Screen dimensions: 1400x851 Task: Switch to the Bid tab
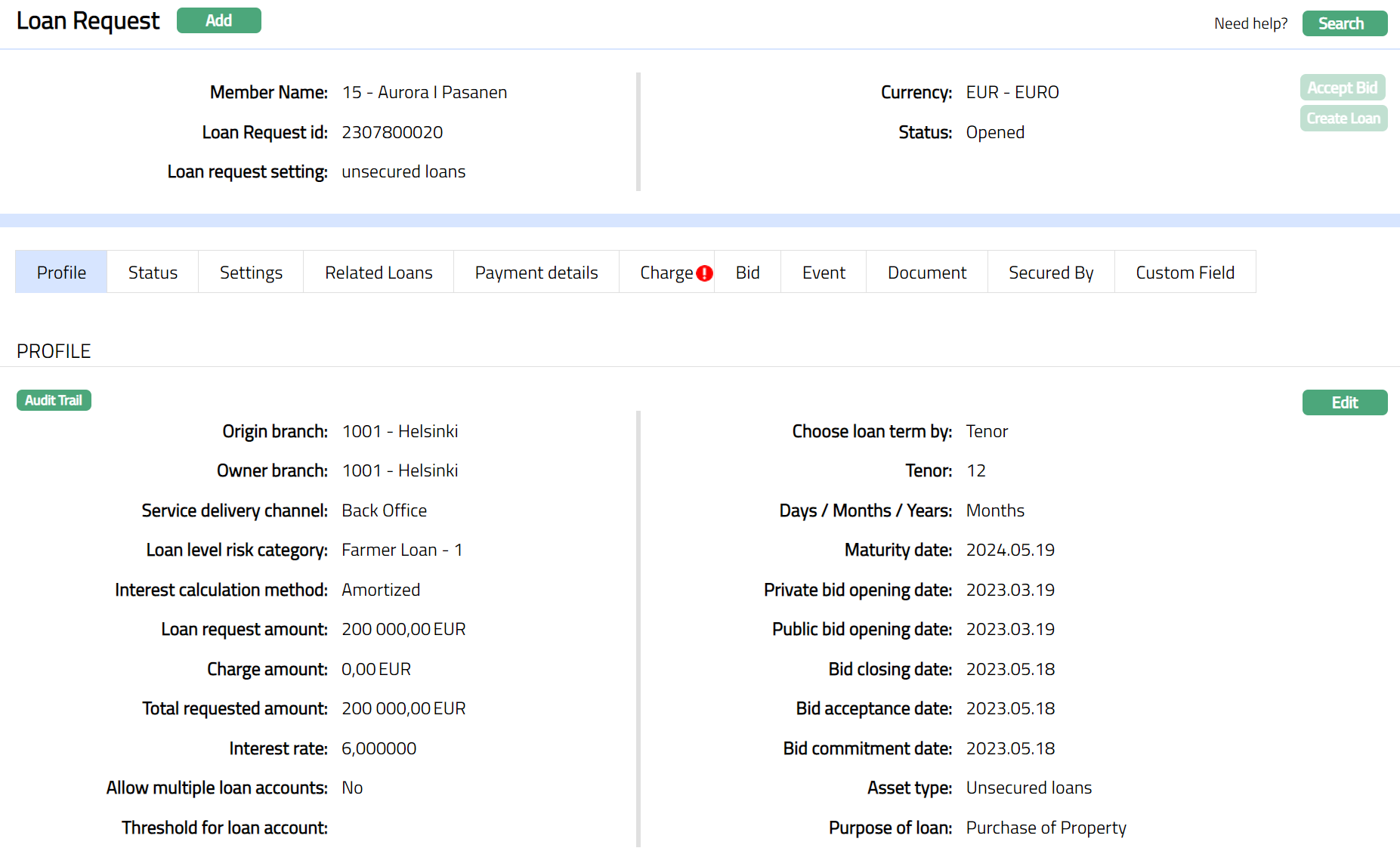pos(747,273)
